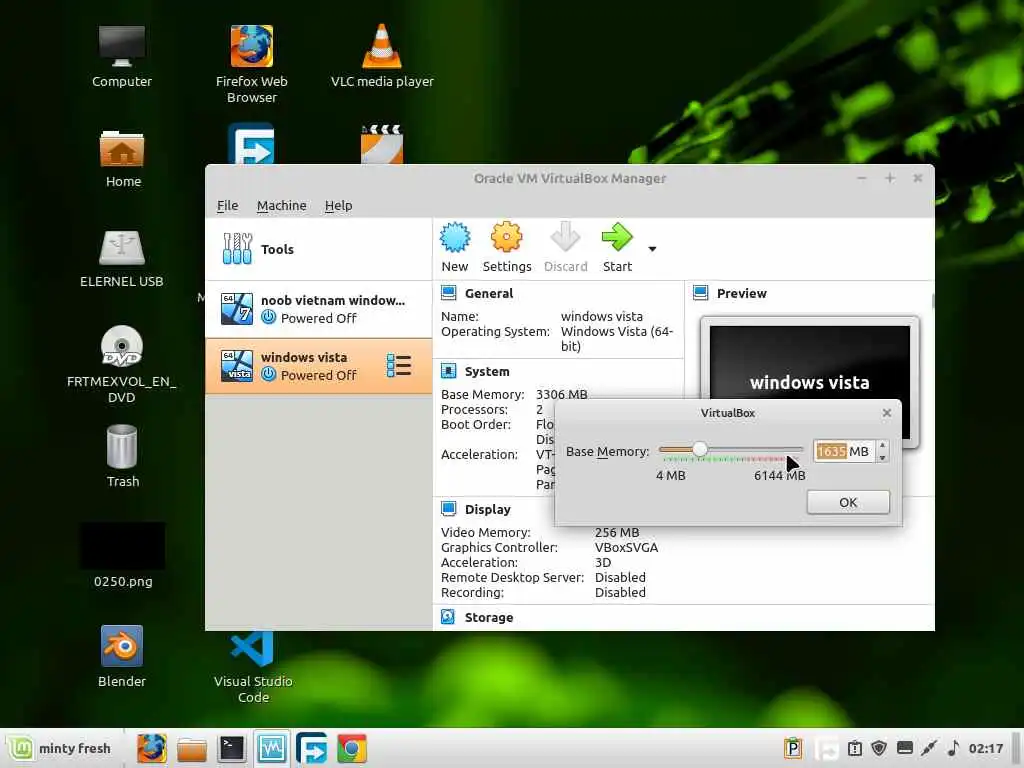Screen dimensions: 1024x768
Task: Click the System section header
Action: [487, 372]
